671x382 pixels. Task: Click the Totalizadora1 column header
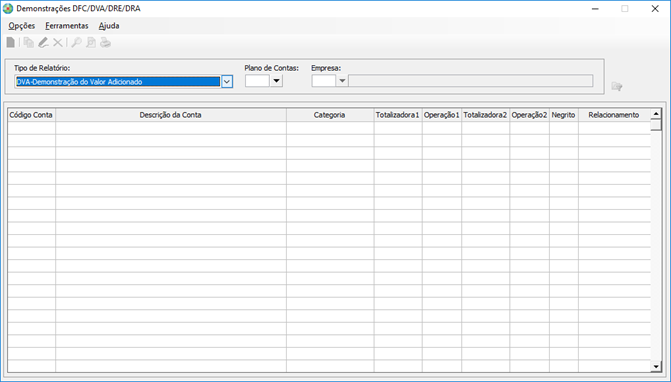click(398, 115)
